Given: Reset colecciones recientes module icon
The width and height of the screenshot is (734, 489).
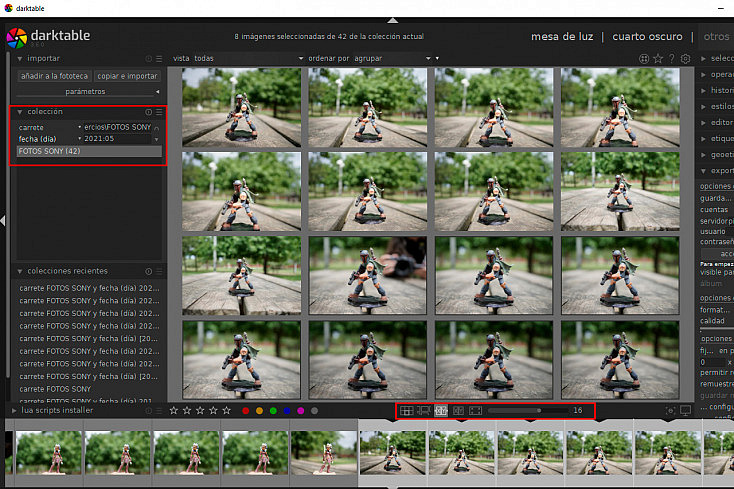Looking at the screenshot, I should coord(148,271).
